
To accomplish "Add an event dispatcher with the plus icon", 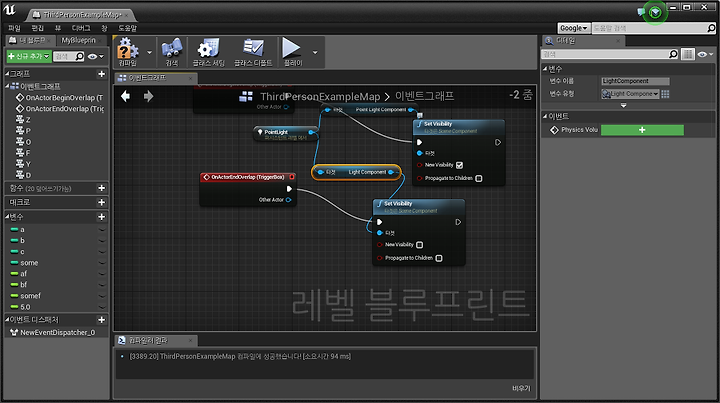I will (101, 320).
